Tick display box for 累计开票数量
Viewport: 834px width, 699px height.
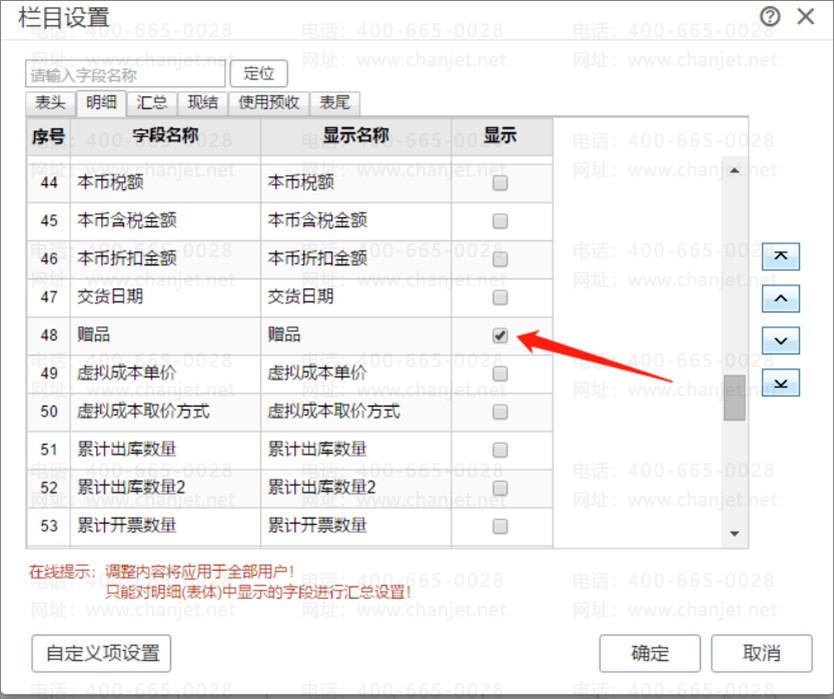click(x=500, y=526)
